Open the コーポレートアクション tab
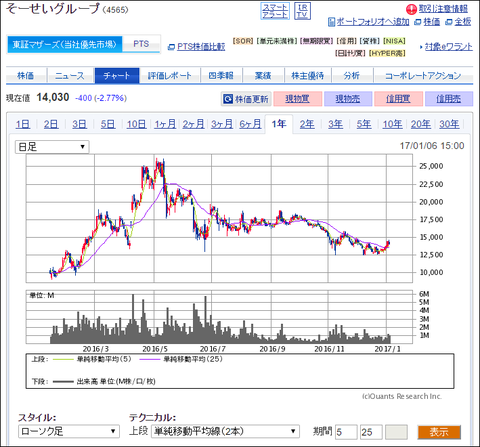 [x=423, y=76]
